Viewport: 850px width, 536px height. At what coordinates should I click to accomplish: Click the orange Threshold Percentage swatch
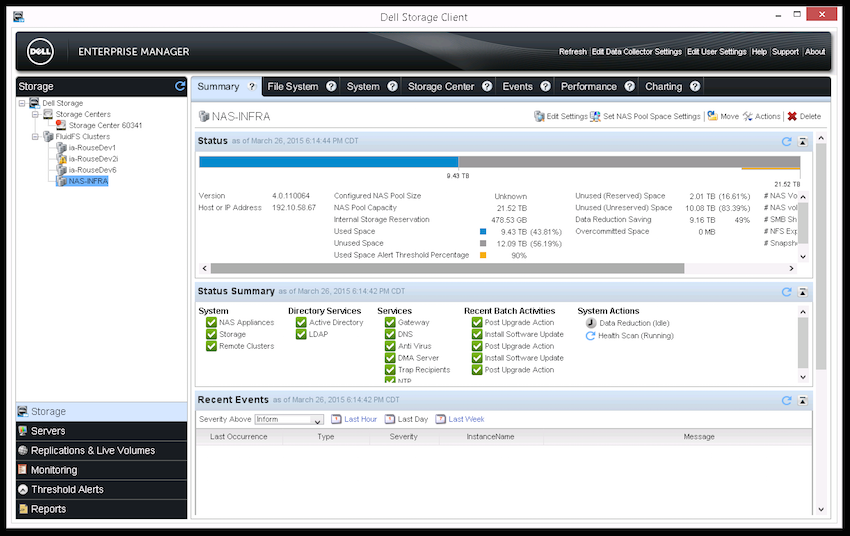click(x=482, y=255)
